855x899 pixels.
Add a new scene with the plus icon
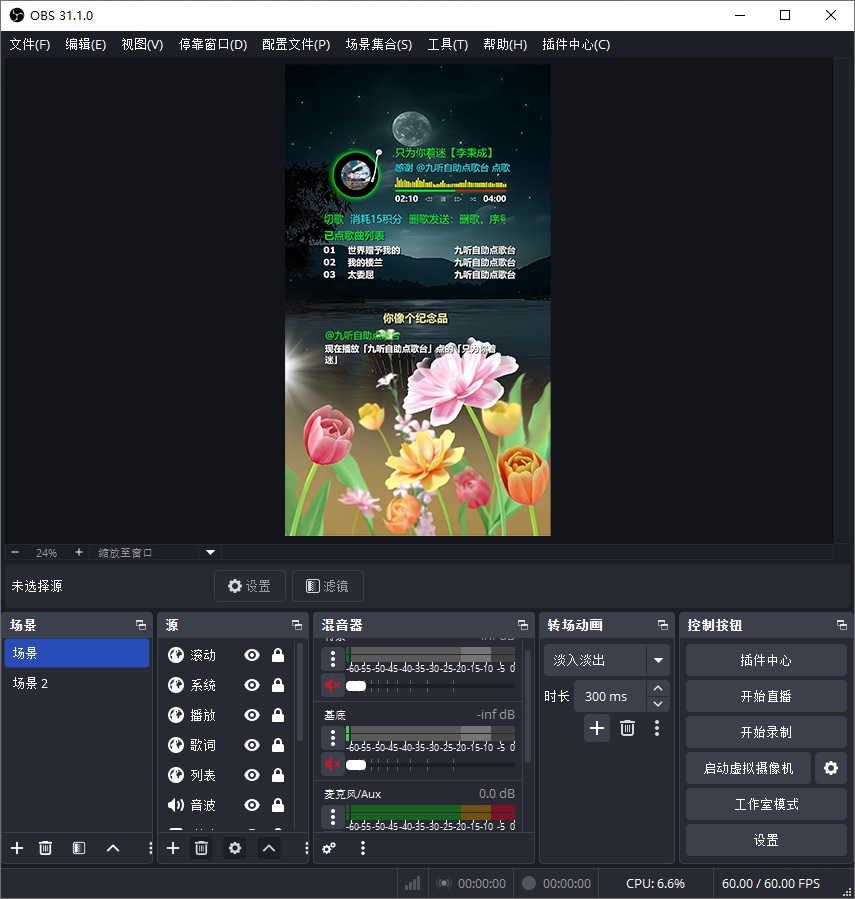(x=17, y=848)
